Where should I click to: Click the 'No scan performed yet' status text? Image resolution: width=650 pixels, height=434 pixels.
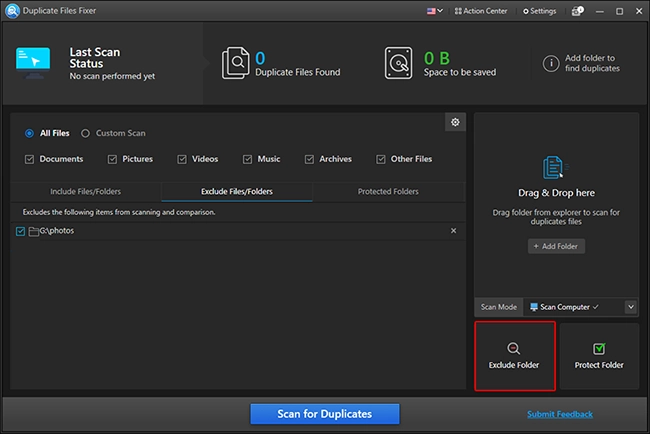(112, 76)
